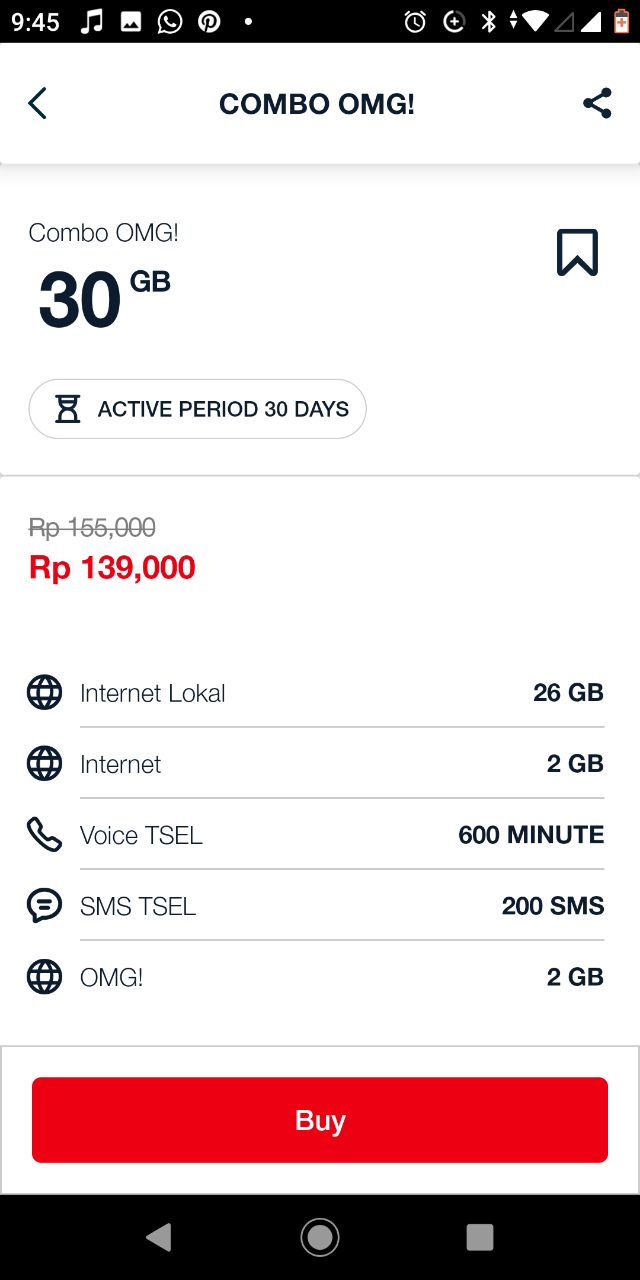Tap the hourglass active period icon
This screenshot has width=640, height=1280.
tap(67, 409)
